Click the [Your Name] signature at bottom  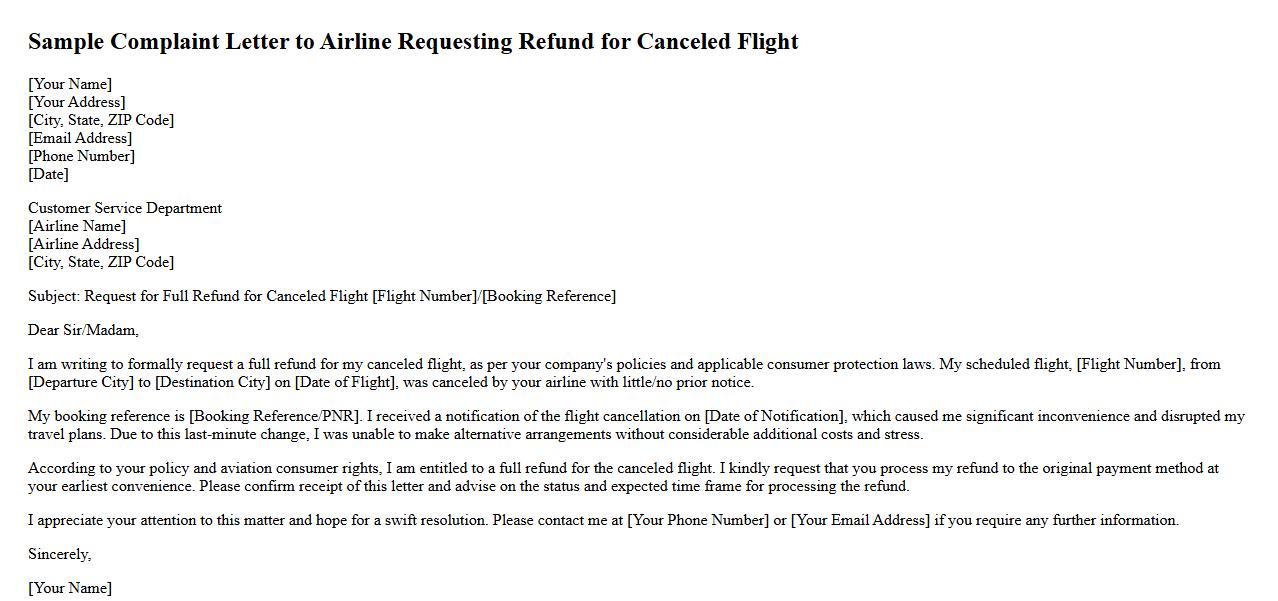pos(70,588)
